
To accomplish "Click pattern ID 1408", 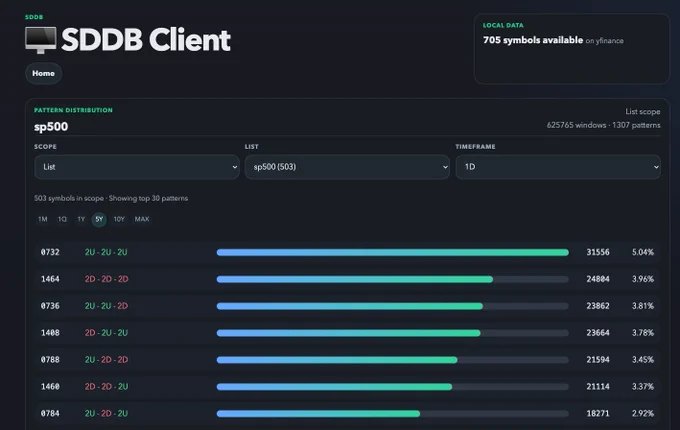I will 50,333.
